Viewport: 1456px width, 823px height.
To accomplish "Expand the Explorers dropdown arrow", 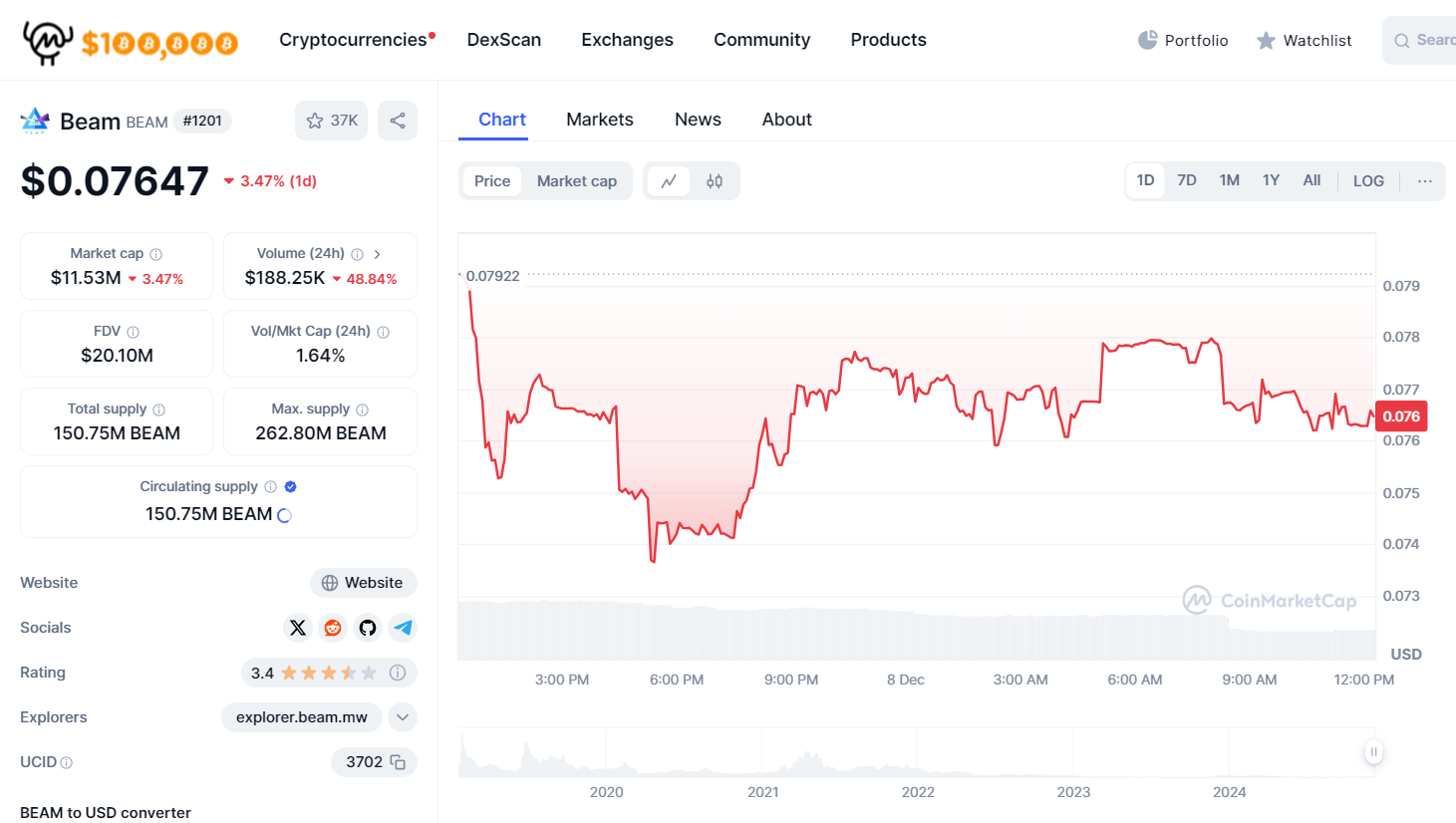I will click(x=402, y=717).
